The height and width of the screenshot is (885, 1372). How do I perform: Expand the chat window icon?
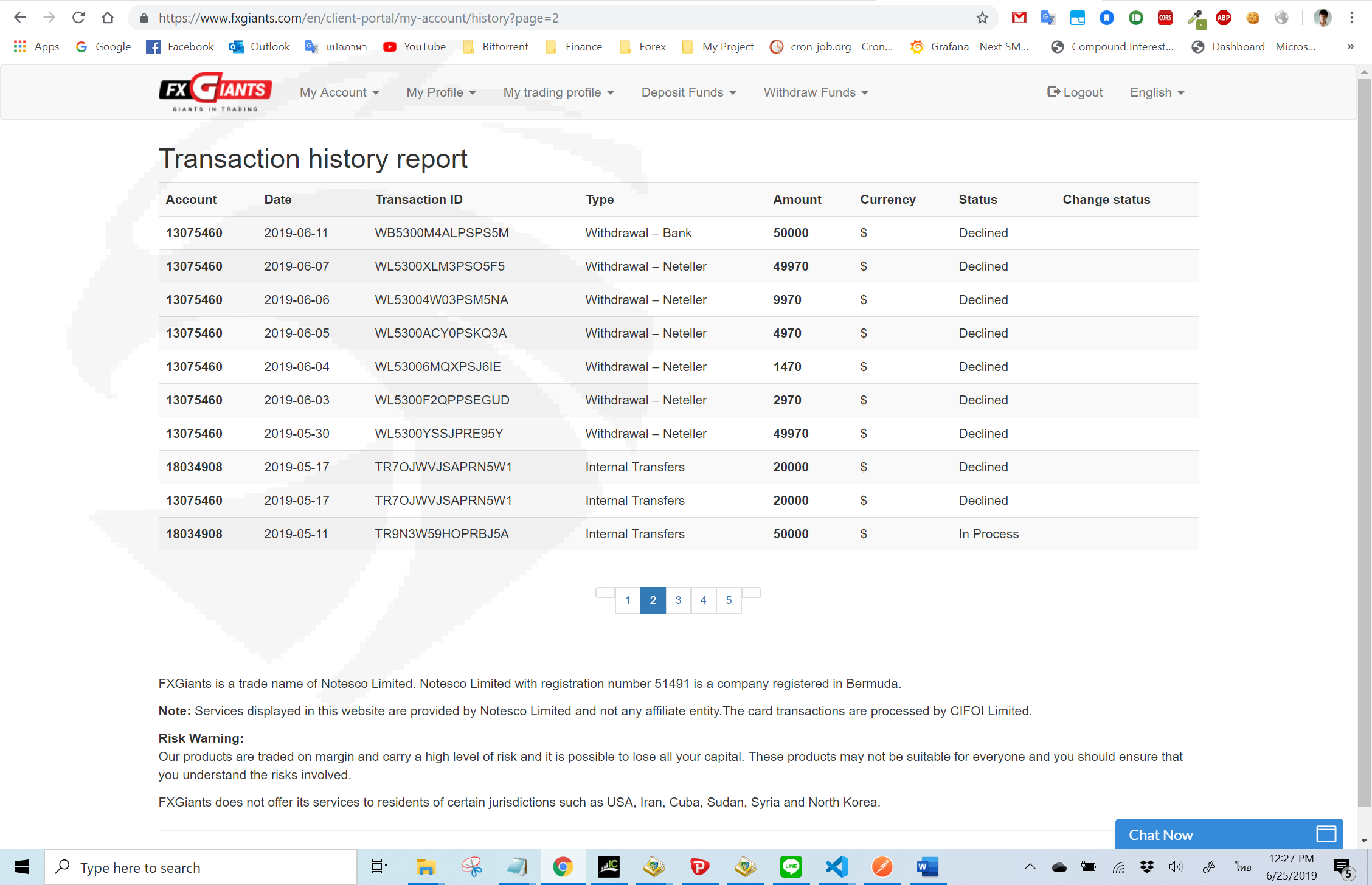point(1326,834)
